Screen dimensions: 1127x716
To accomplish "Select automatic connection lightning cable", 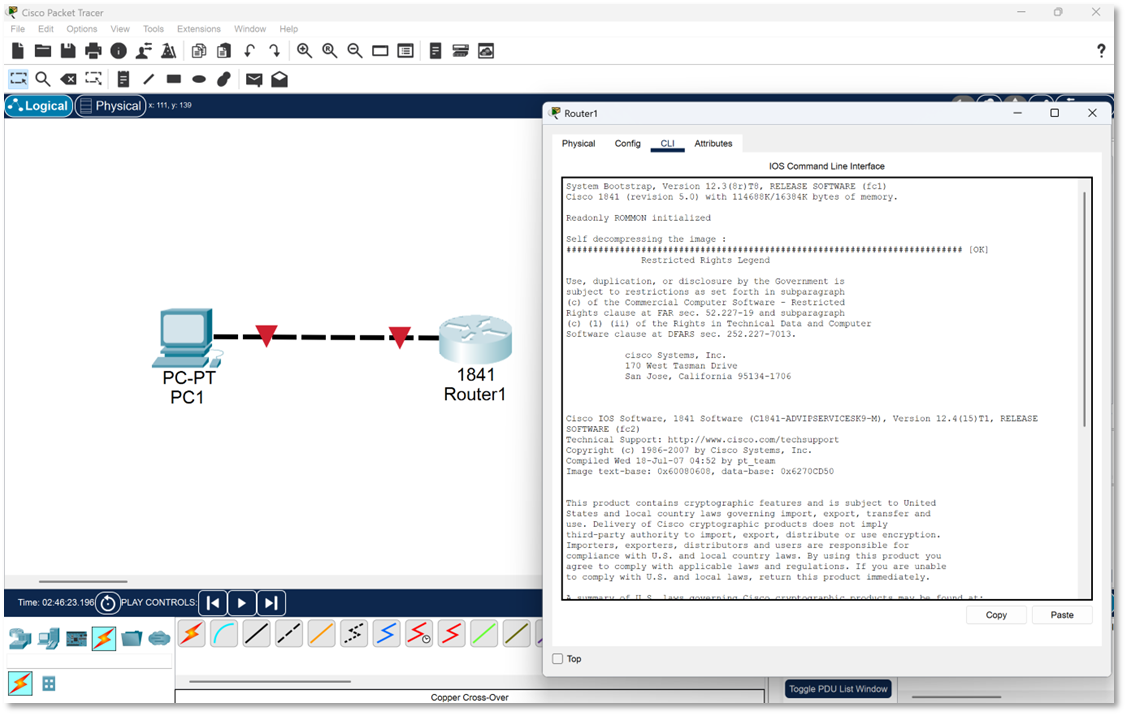I will click(192, 634).
